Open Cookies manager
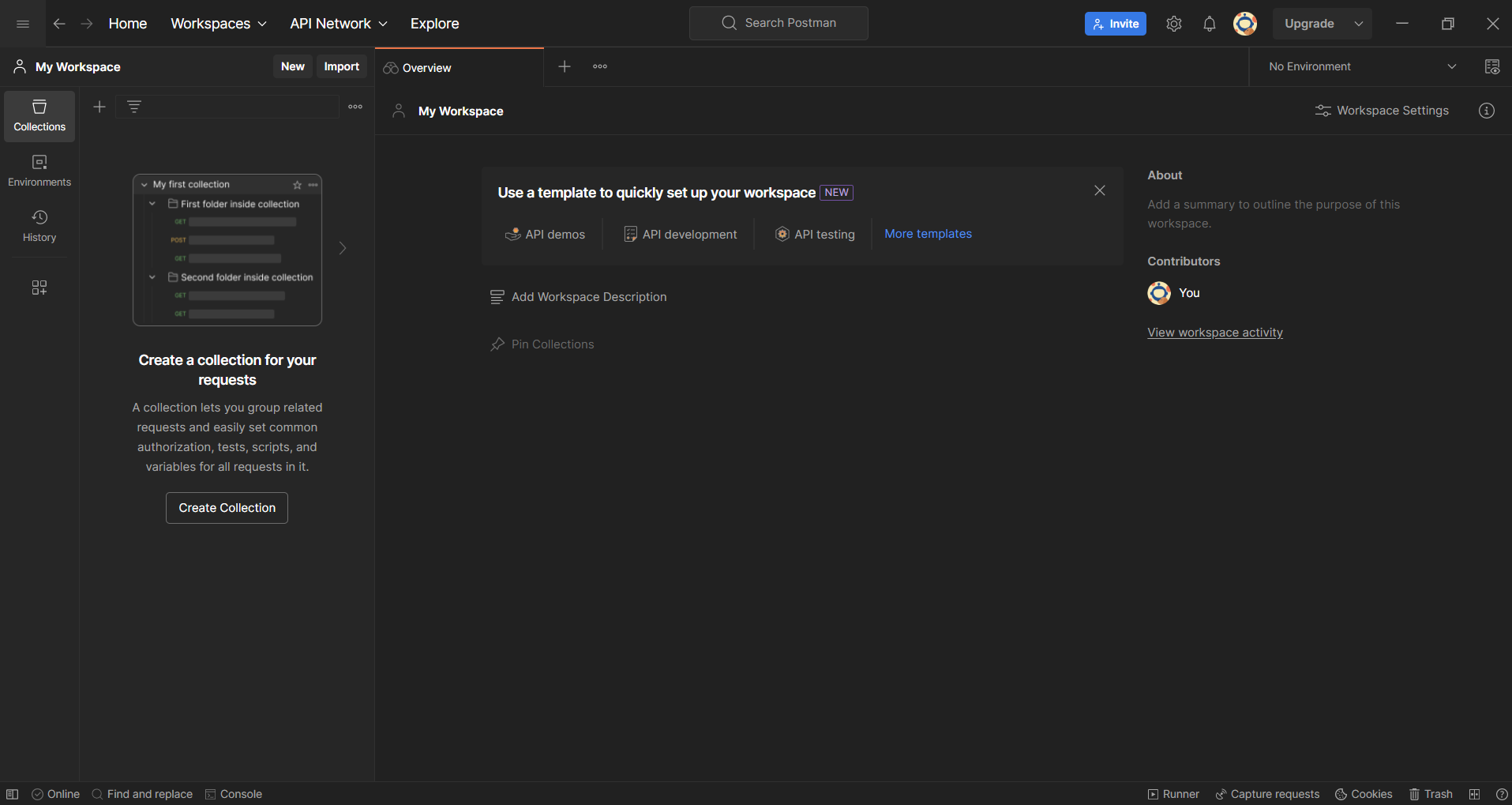Viewport: 1512px width, 805px height. pyautogui.click(x=1364, y=794)
